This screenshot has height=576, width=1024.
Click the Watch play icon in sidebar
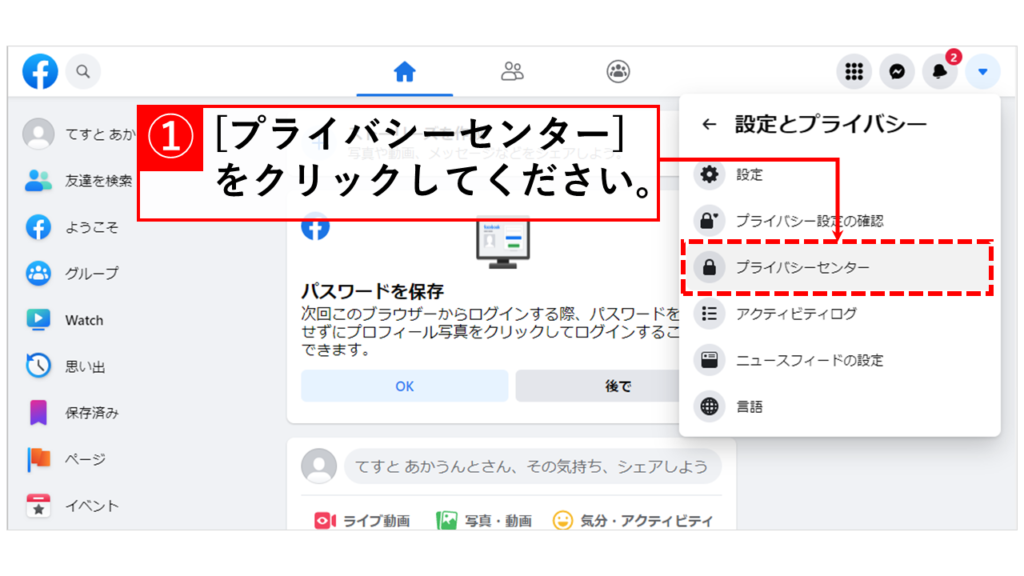[39, 319]
